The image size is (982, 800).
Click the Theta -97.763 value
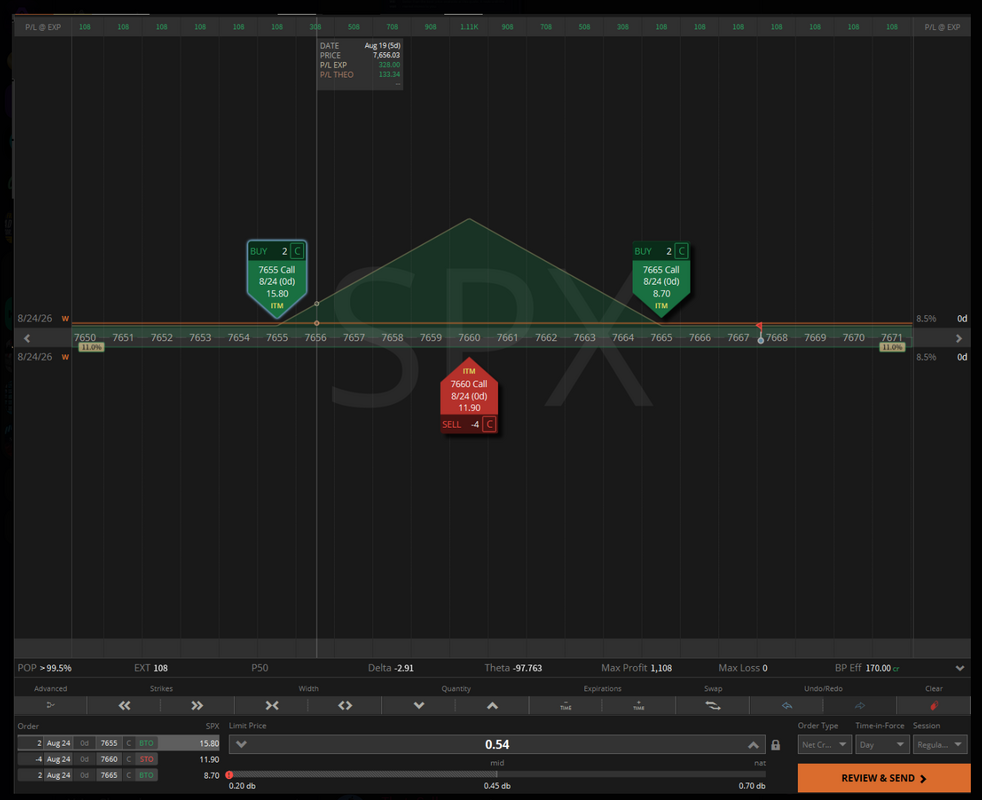527,668
